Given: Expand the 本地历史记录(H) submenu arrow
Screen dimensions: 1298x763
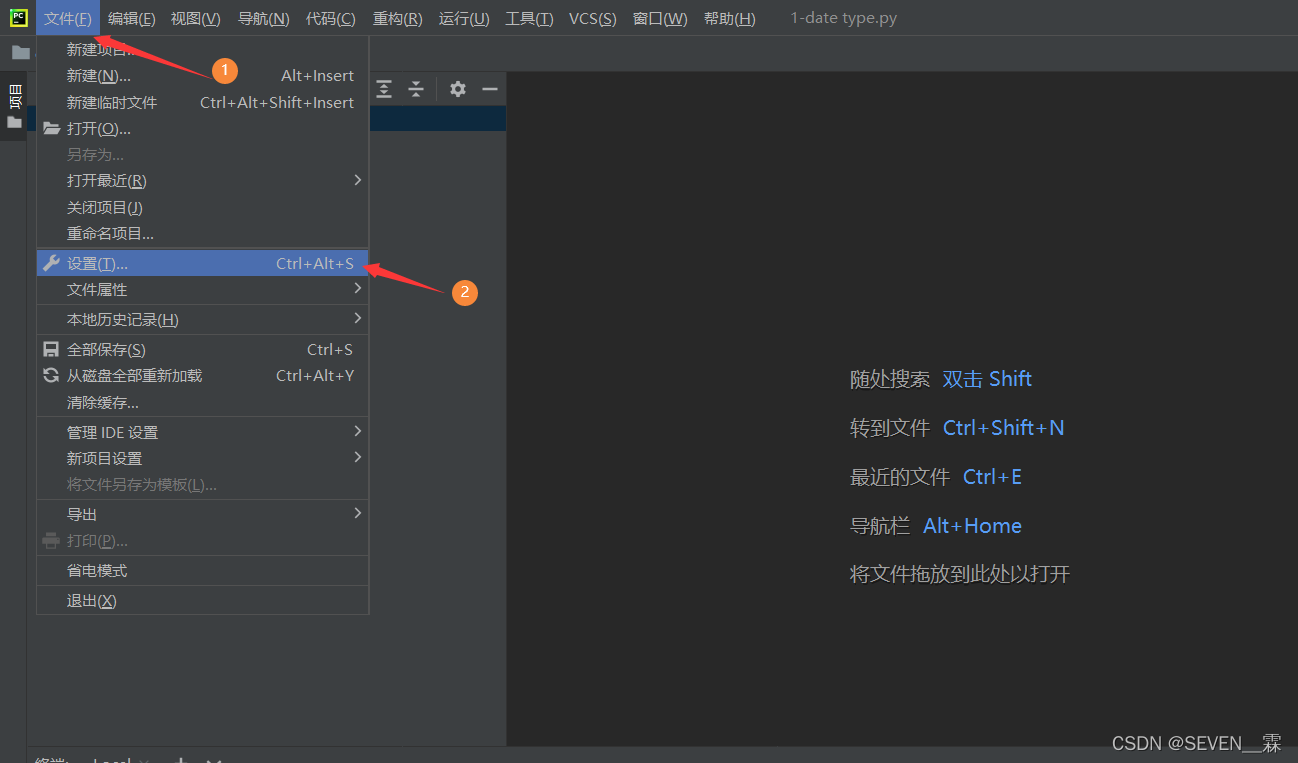Looking at the screenshot, I should [358, 319].
